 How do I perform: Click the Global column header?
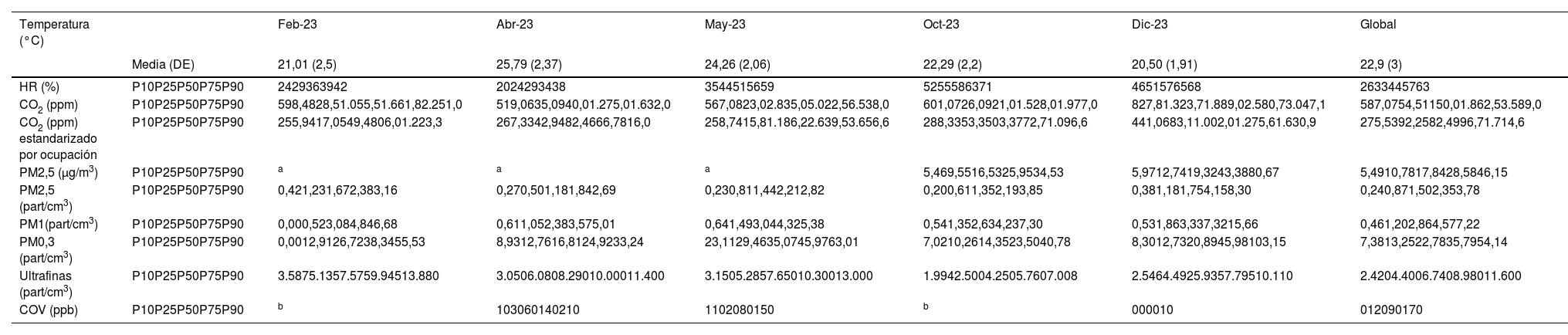click(x=1377, y=25)
